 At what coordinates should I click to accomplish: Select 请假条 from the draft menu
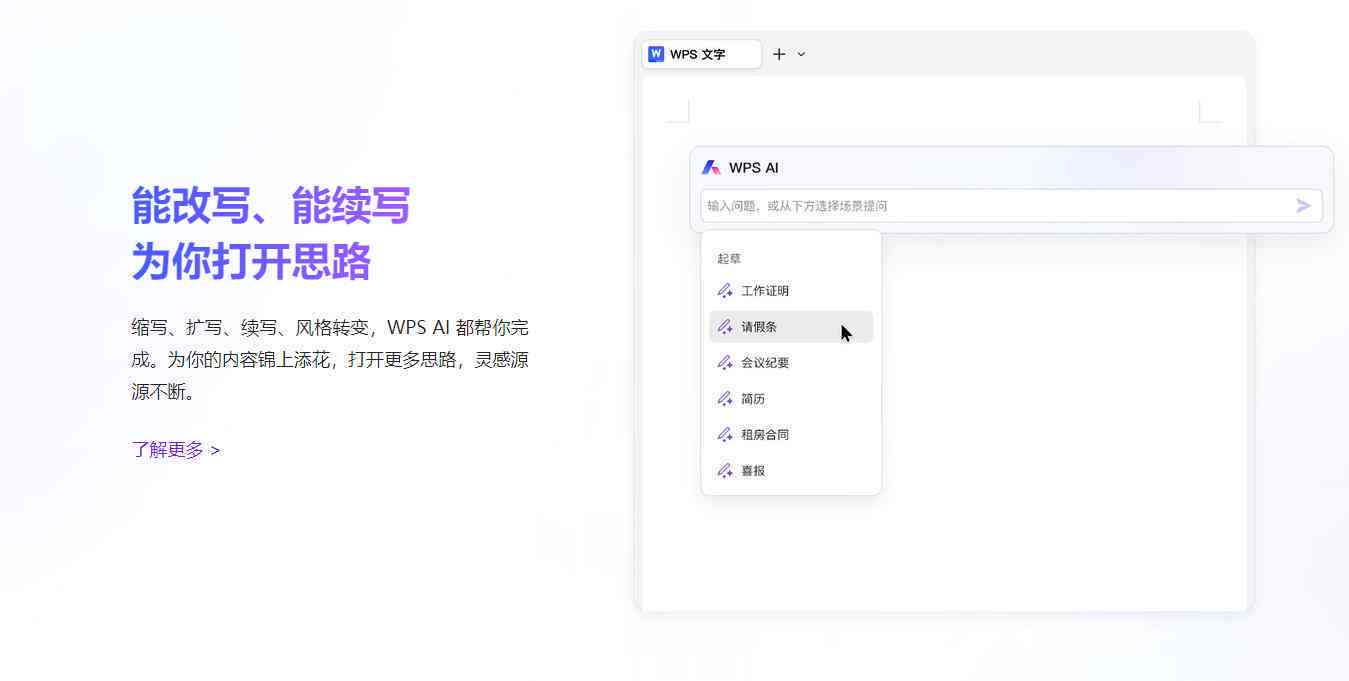pos(791,327)
